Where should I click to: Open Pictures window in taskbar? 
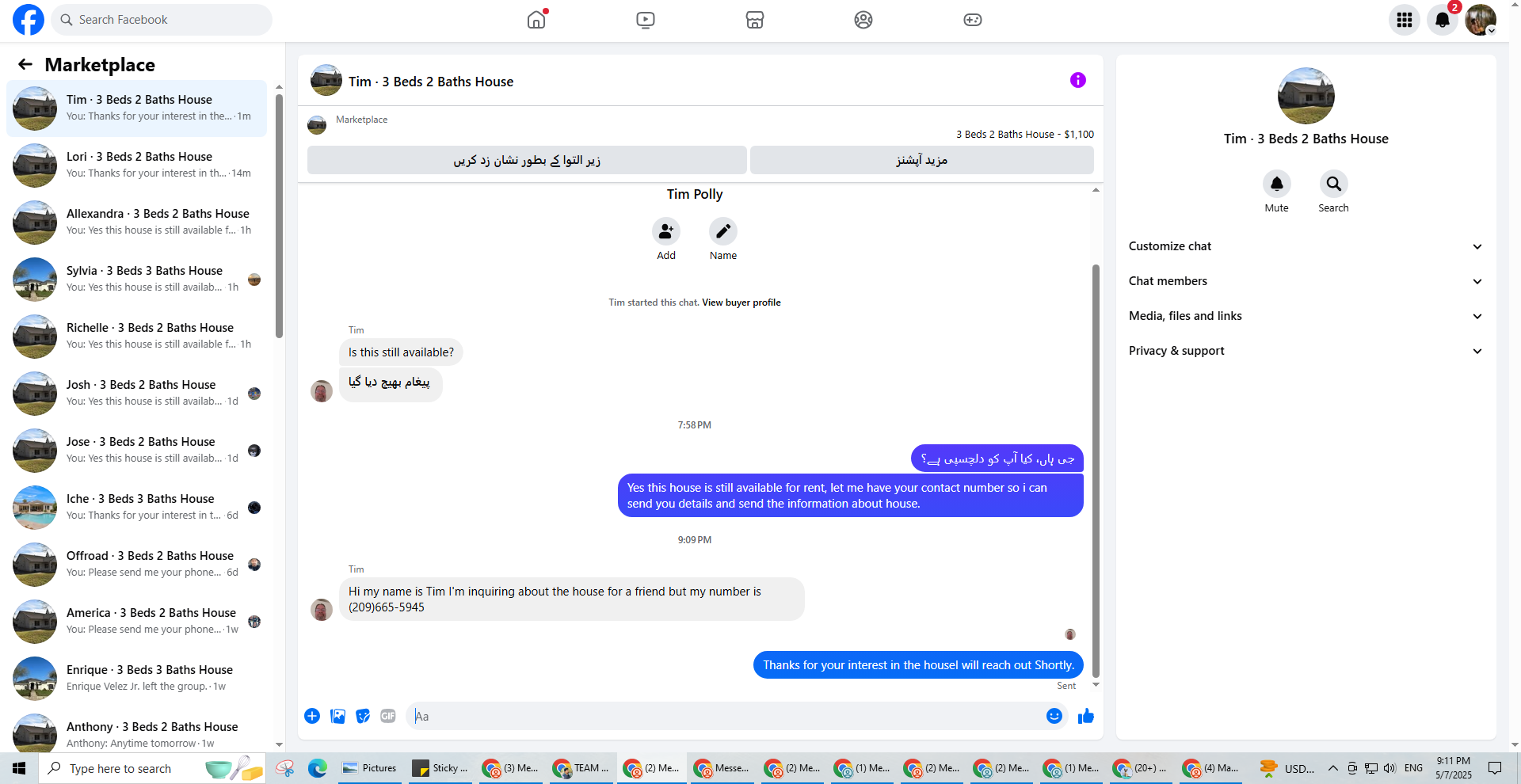click(370, 768)
